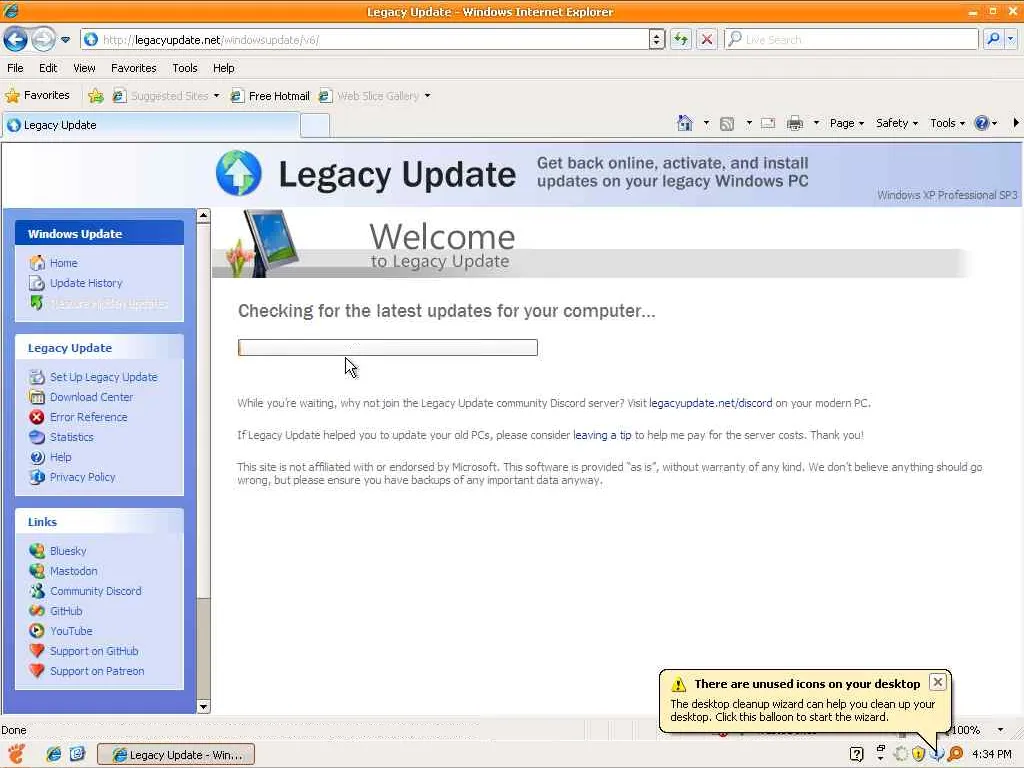The image size is (1024, 768).
Task: Click the sidebar scroll down arrow
Action: coord(203,707)
